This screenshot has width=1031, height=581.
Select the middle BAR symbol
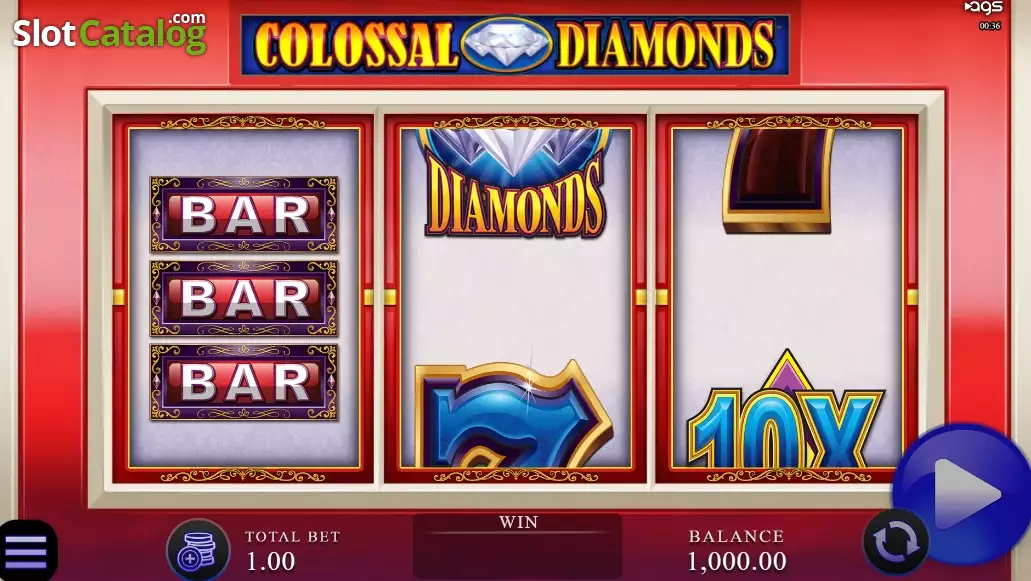244,298
